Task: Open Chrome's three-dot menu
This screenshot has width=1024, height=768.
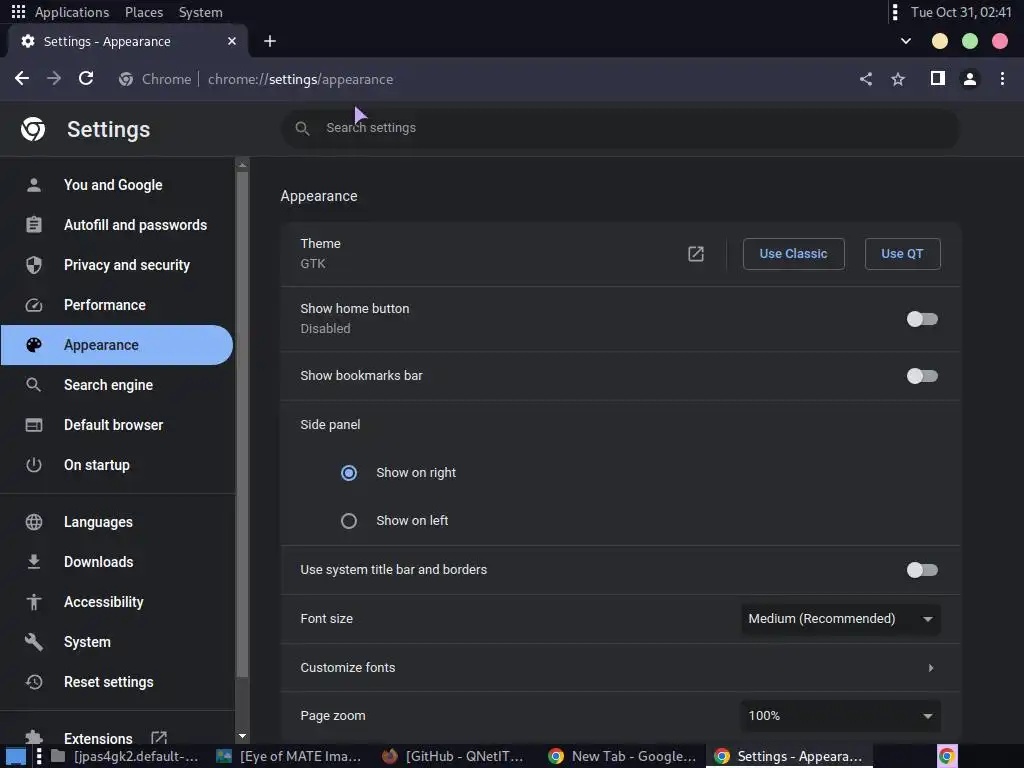Action: tap(1002, 79)
